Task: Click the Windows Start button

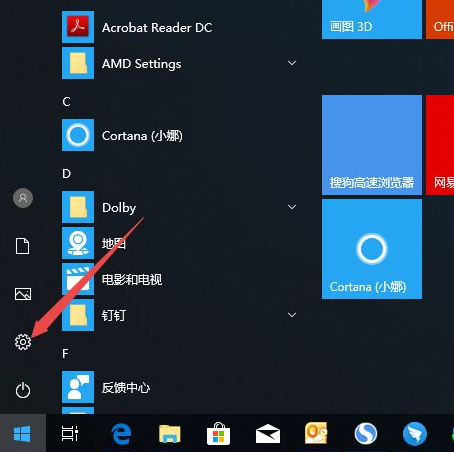Action: pos(23,433)
